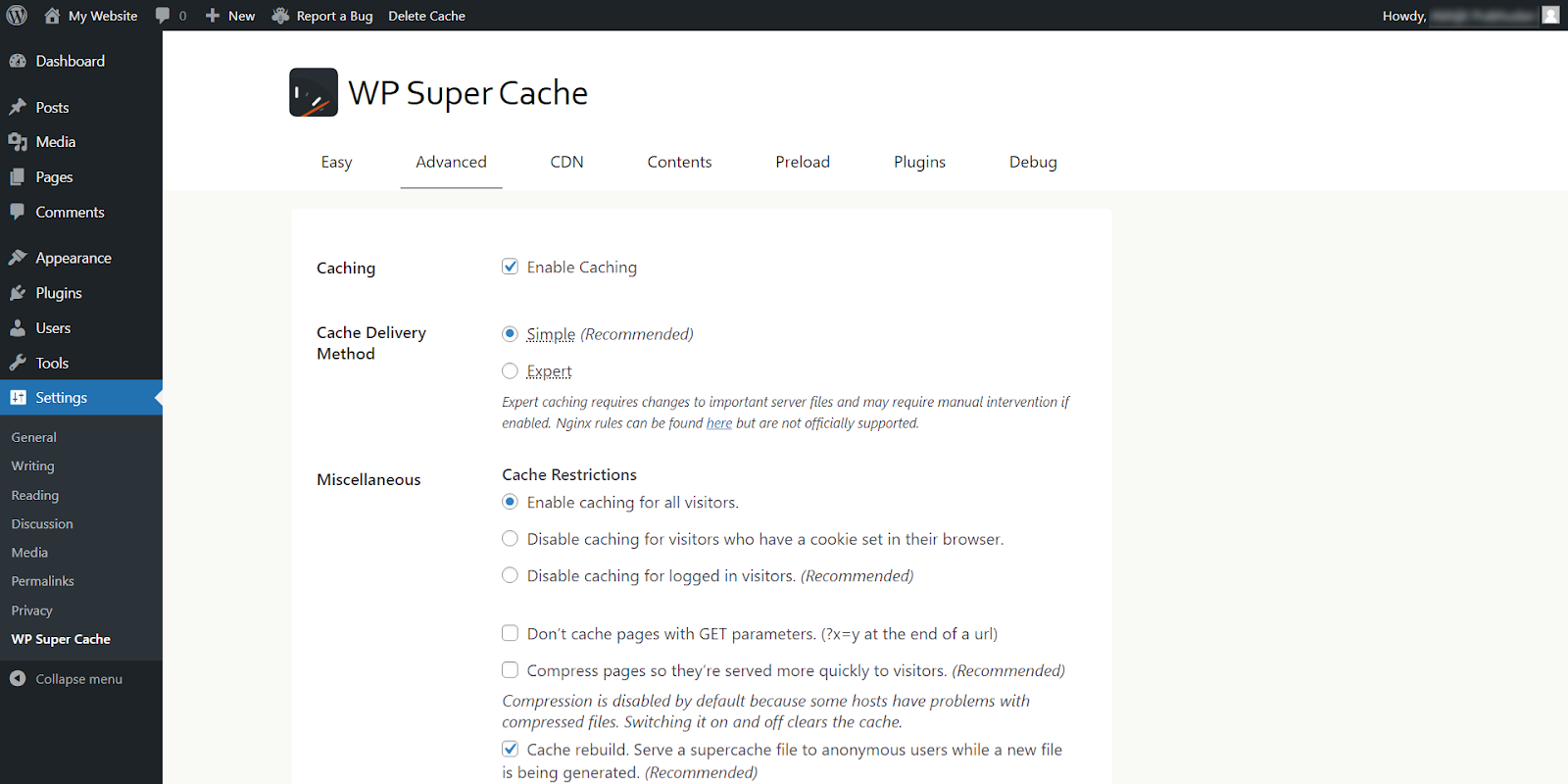Open the CDN tab
This screenshot has width=1568, height=784.
pos(566,162)
